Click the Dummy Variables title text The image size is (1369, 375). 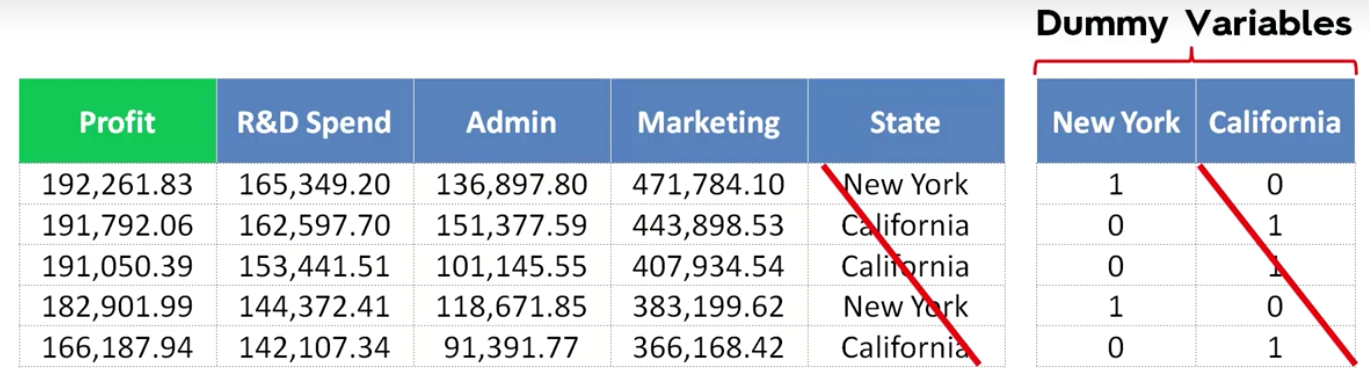[1194, 24]
